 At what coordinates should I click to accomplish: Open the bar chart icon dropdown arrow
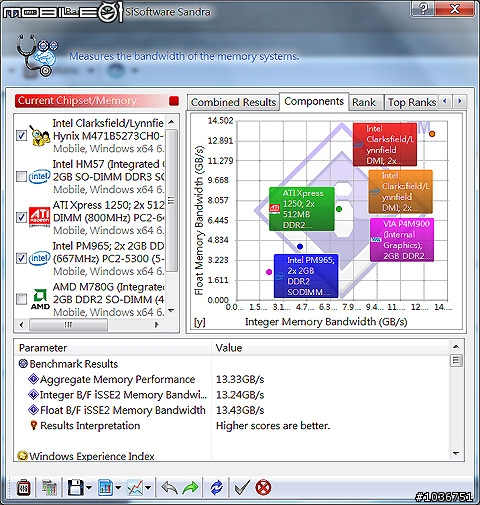(118, 488)
